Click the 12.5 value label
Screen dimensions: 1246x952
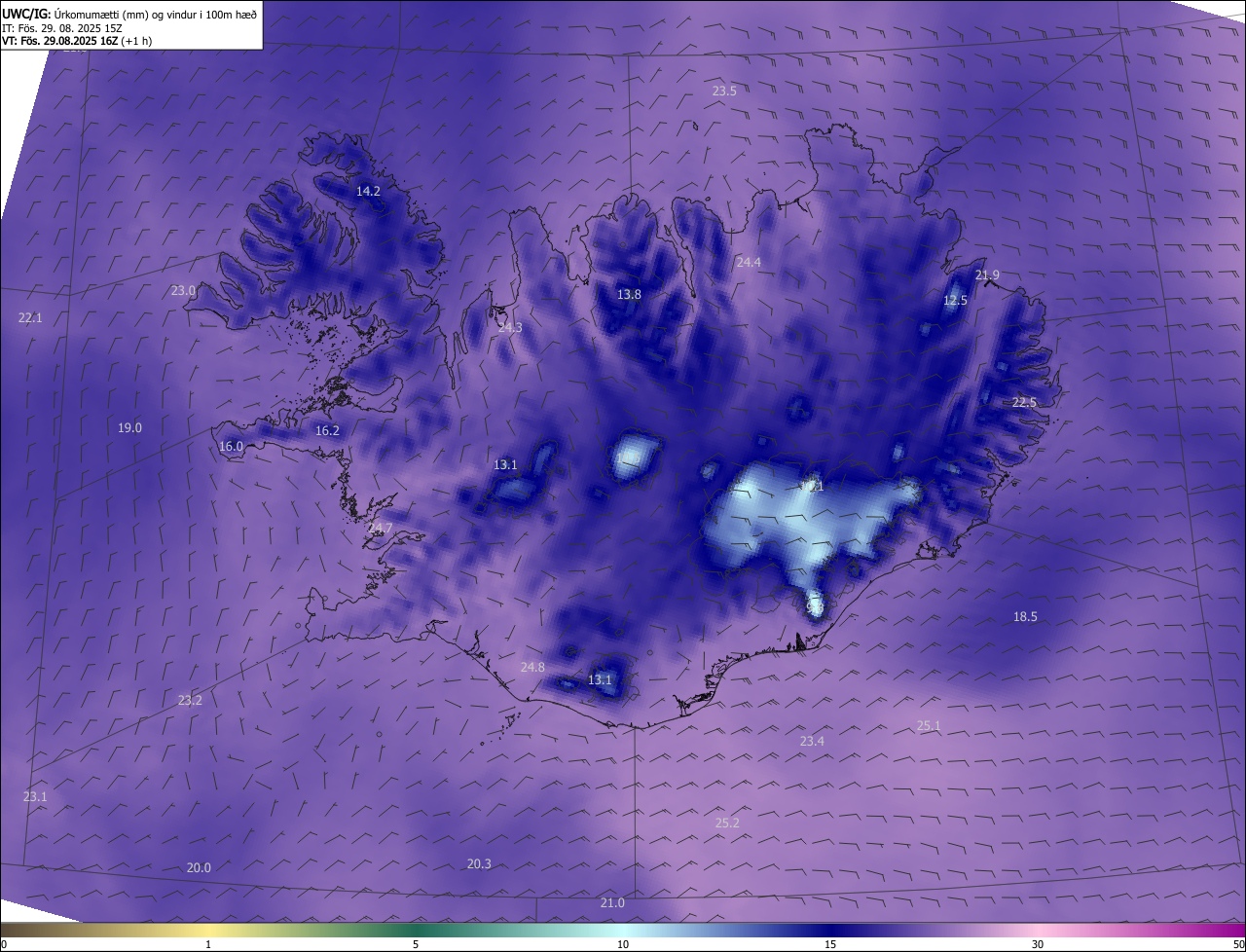point(956,301)
